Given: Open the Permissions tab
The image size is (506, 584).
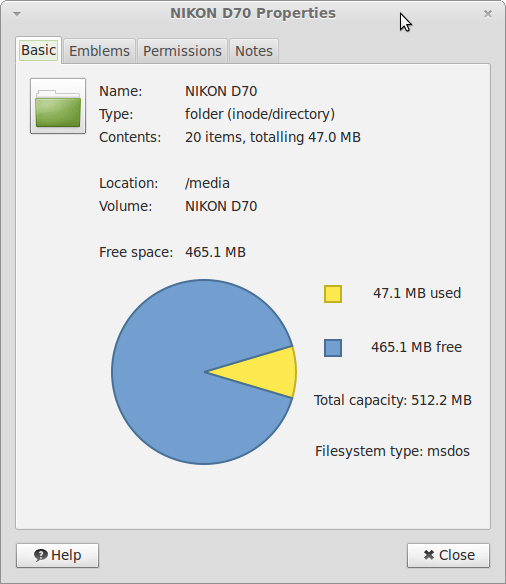Looking at the screenshot, I should click(182, 51).
